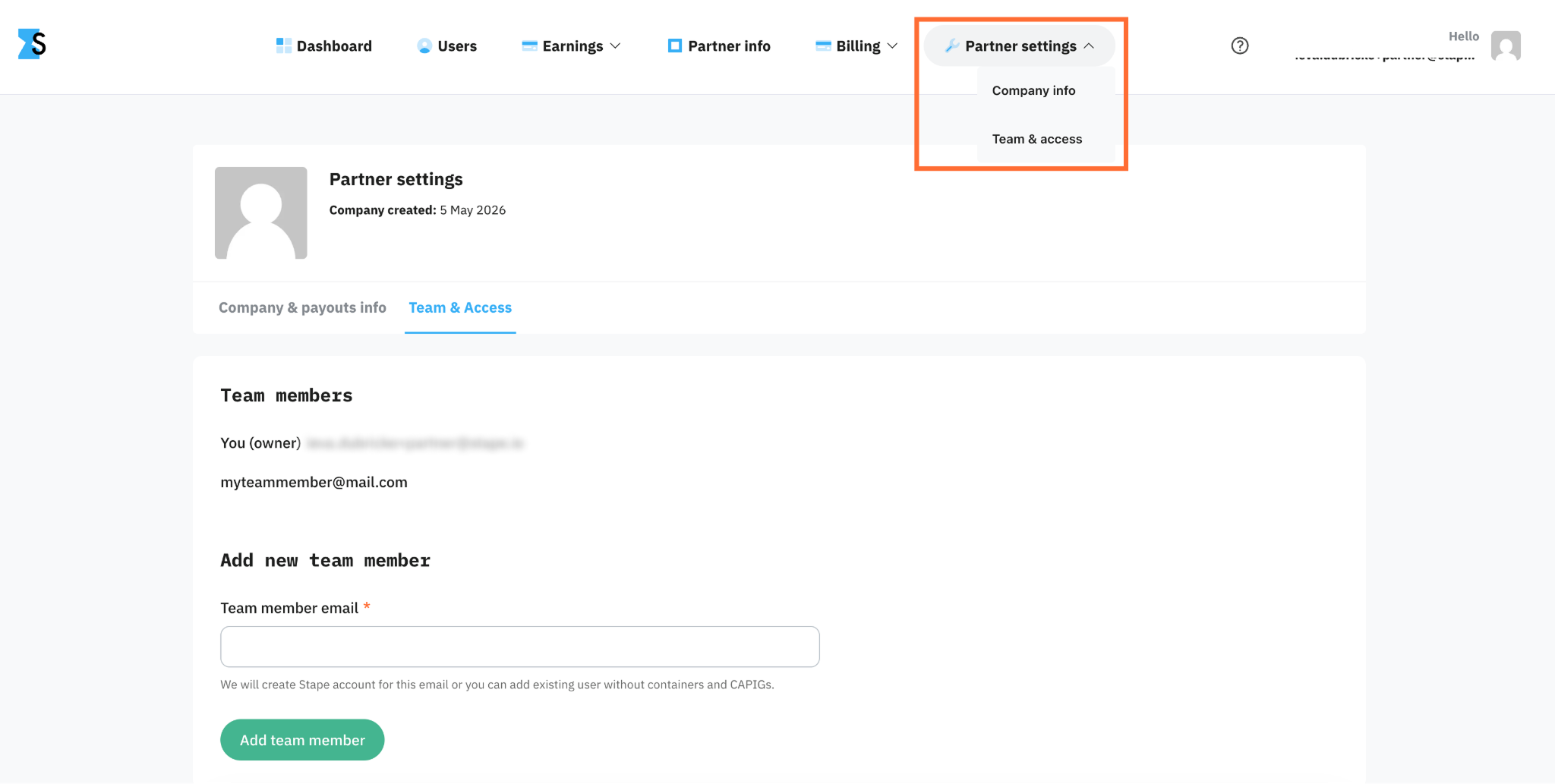Open the Partner info page
The height and width of the screenshot is (784, 1555).
(719, 46)
